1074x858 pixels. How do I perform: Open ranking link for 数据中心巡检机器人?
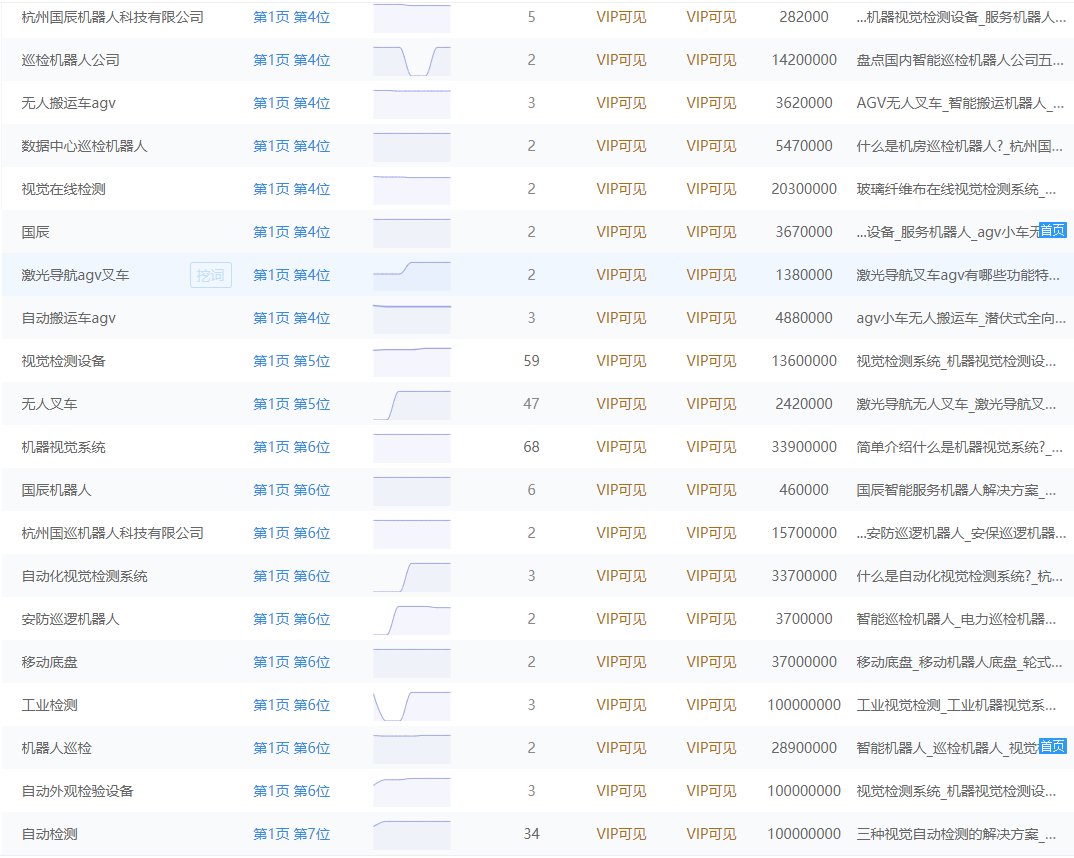[x=292, y=146]
